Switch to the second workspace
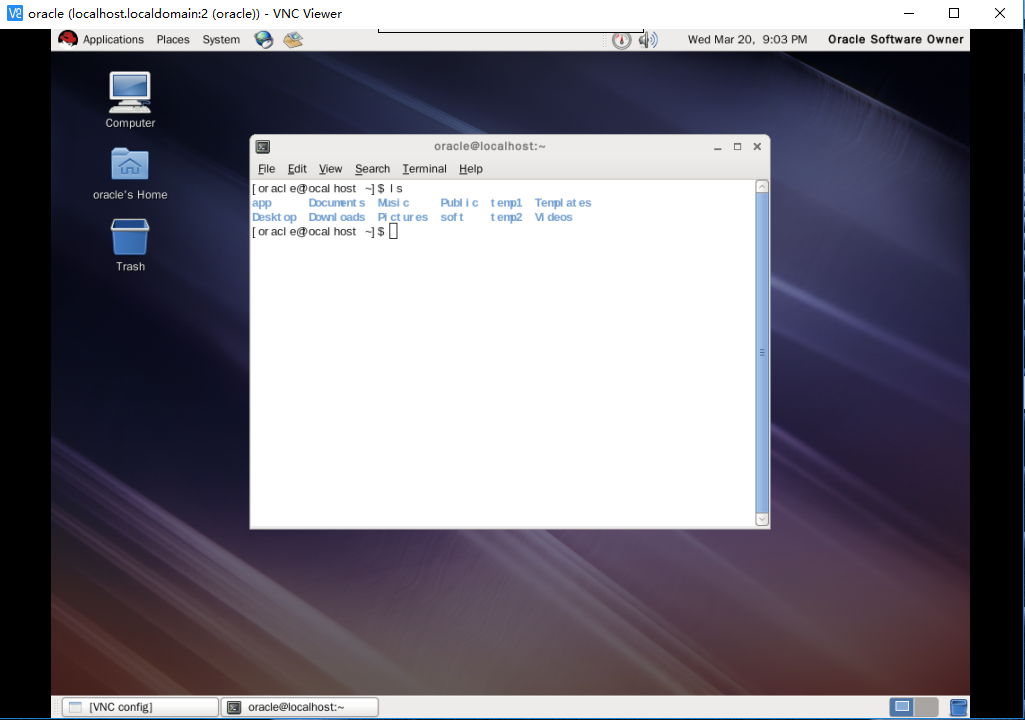Screen dimensions: 1025x720 (x=926, y=707)
